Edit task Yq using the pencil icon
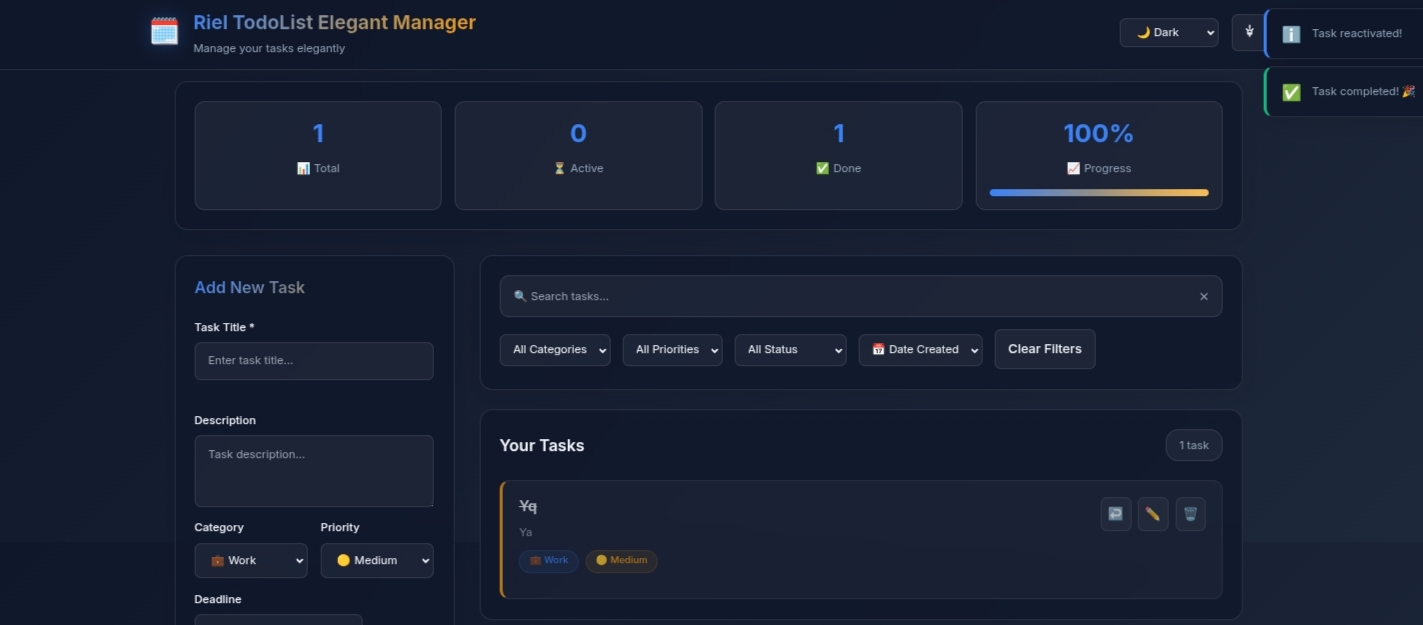The image size is (1423, 625). [1153, 513]
